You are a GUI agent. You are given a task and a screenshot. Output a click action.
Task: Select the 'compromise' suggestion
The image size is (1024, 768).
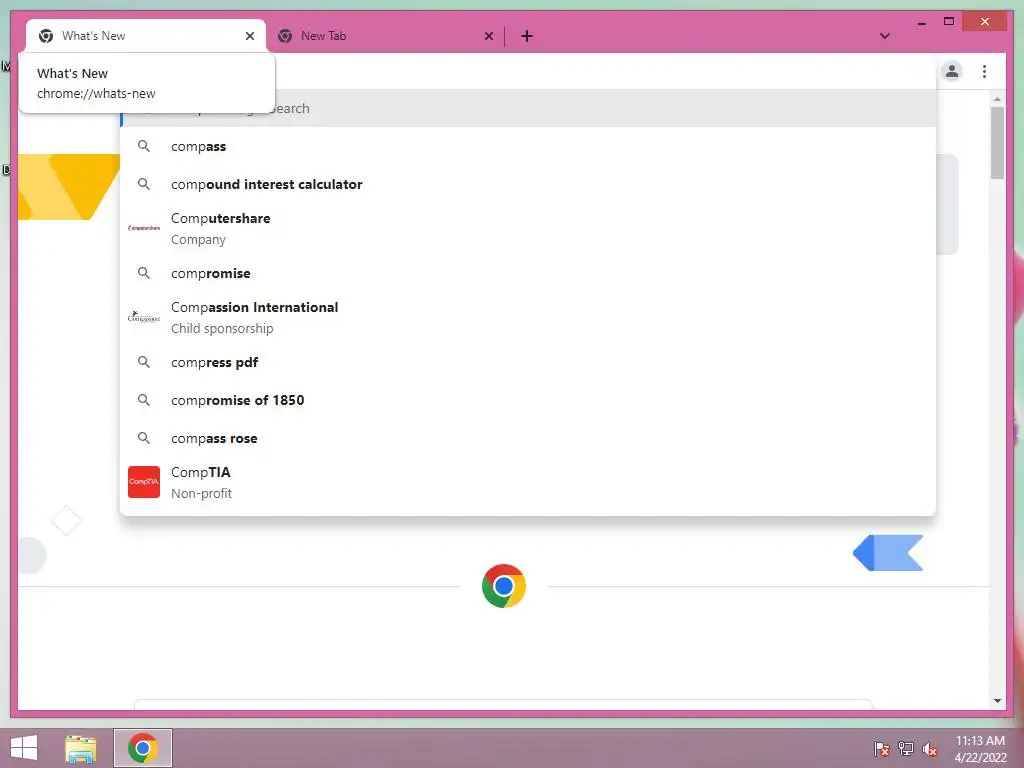pyautogui.click(x=528, y=273)
